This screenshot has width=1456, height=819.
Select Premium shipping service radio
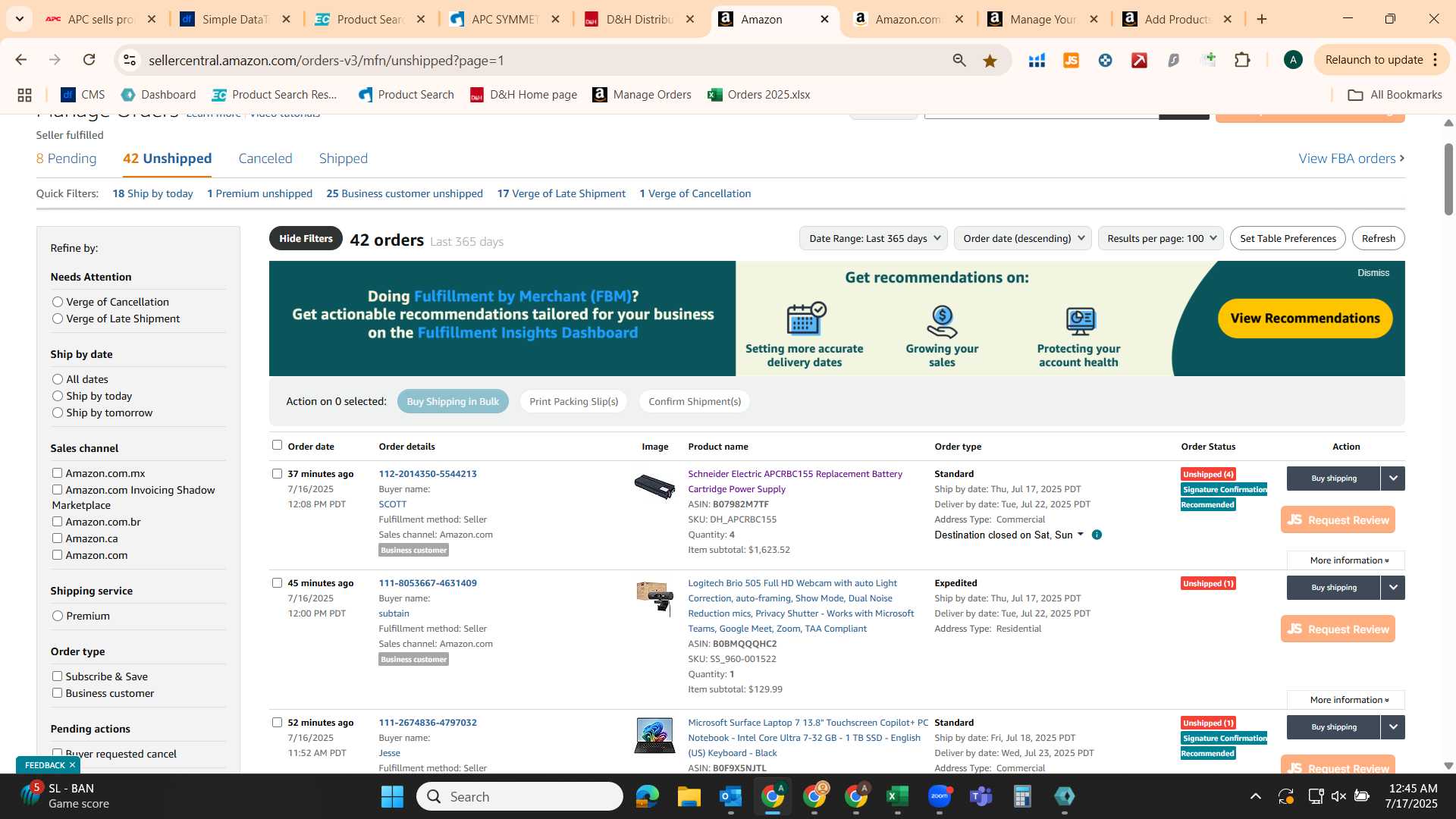pyautogui.click(x=57, y=616)
